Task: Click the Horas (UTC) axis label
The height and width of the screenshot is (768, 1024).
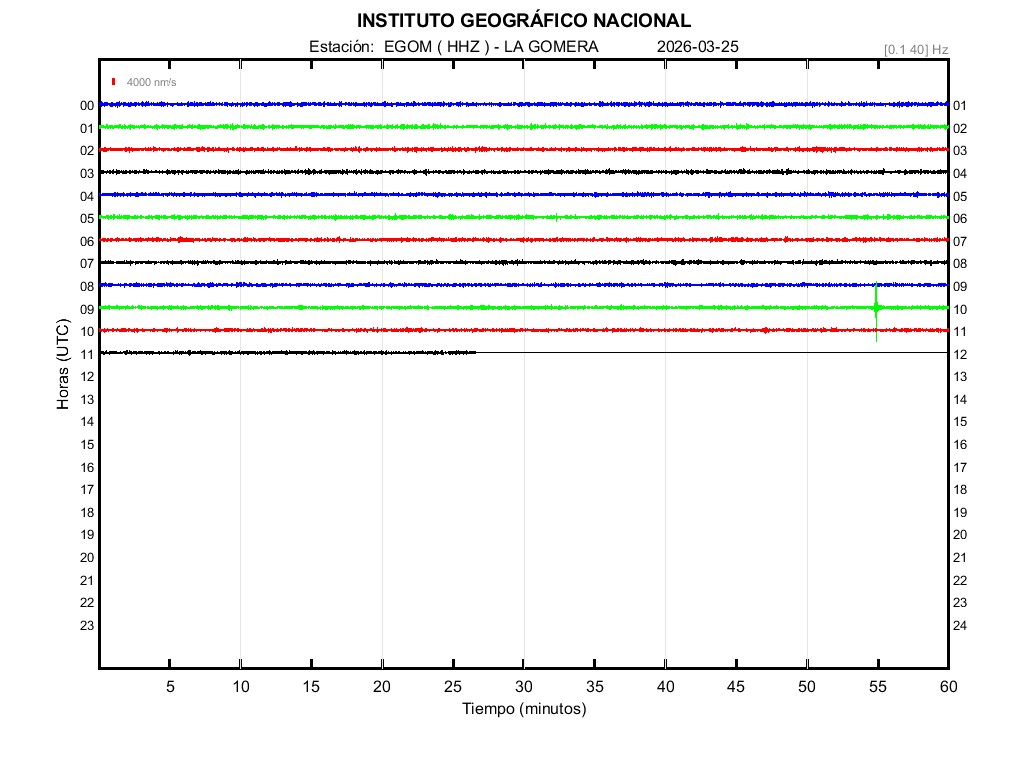Action: point(63,364)
